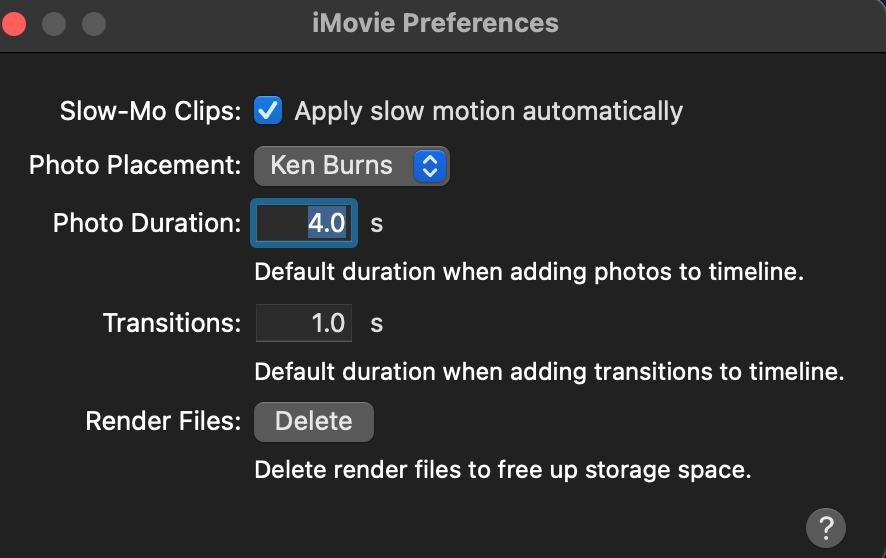Click the "Apply slow motion automatically" label
The width and height of the screenshot is (886, 558).
pos(488,111)
